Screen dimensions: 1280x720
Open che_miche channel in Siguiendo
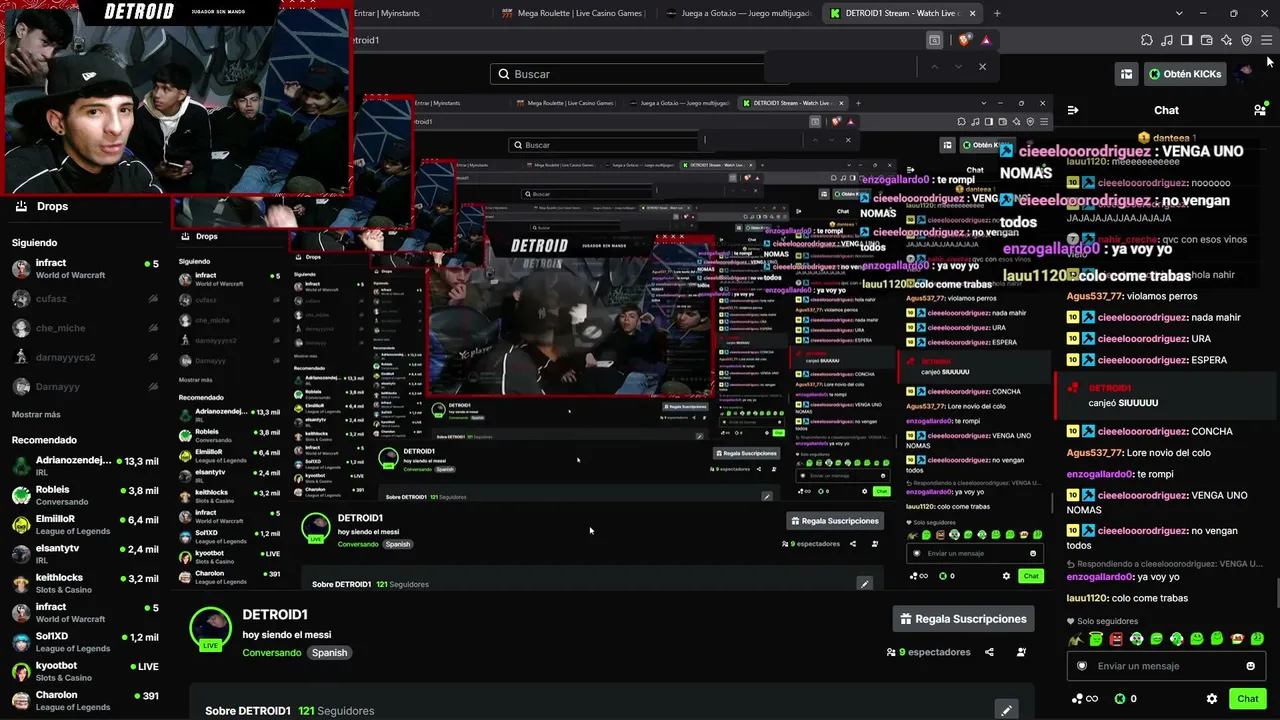coord(85,328)
